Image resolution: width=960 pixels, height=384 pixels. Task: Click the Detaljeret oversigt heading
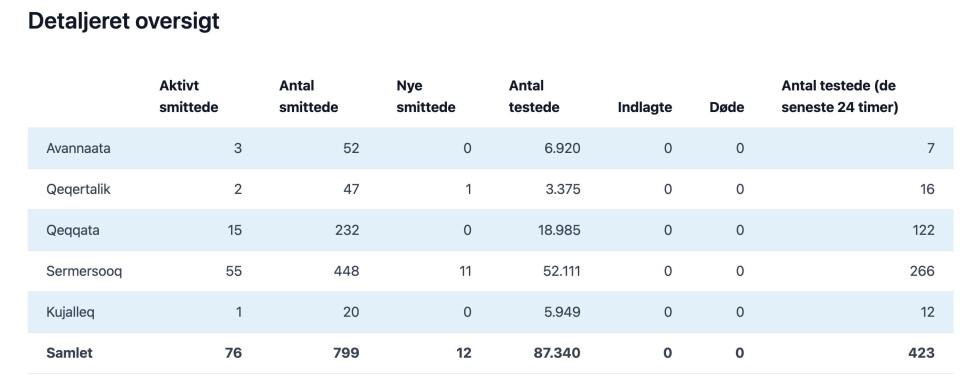(x=124, y=21)
